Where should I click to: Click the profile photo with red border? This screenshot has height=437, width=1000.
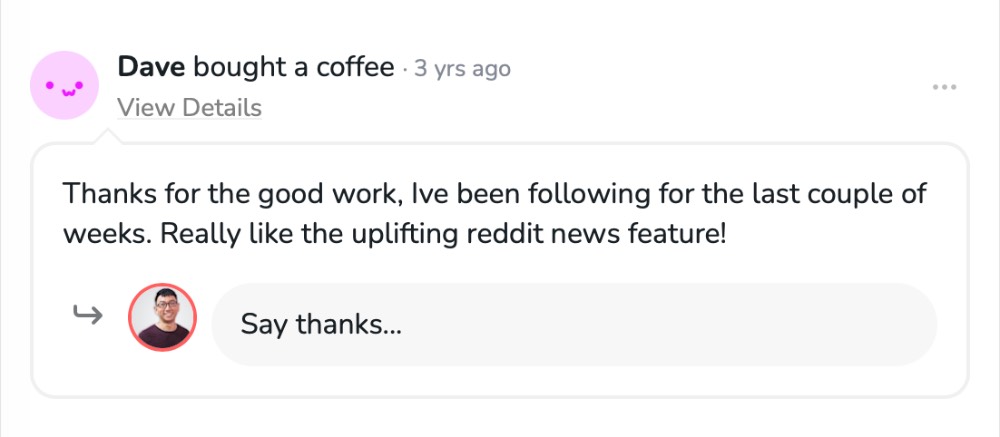click(x=162, y=317)
